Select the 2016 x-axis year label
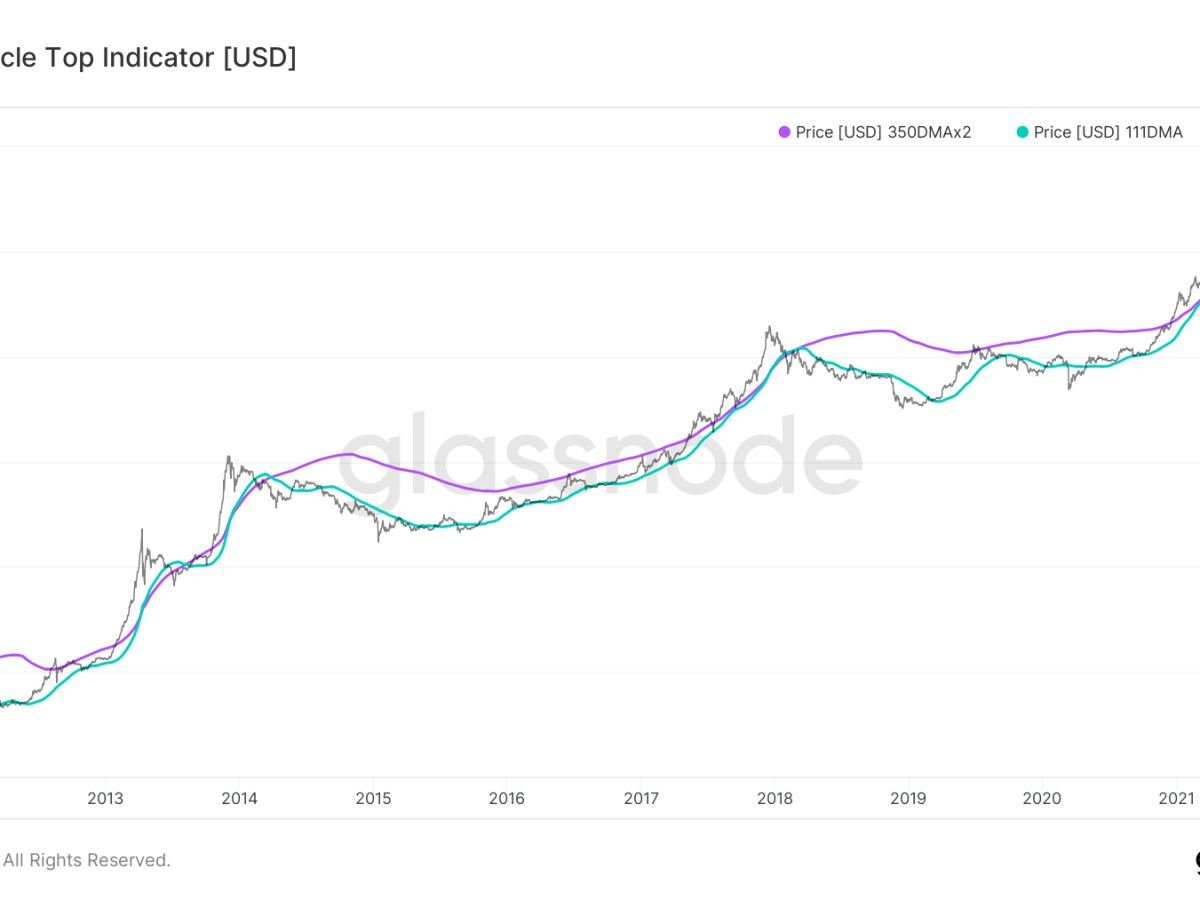Image resolution: width=1200 pixels, height=900 pixels. [x=506, y=798]
